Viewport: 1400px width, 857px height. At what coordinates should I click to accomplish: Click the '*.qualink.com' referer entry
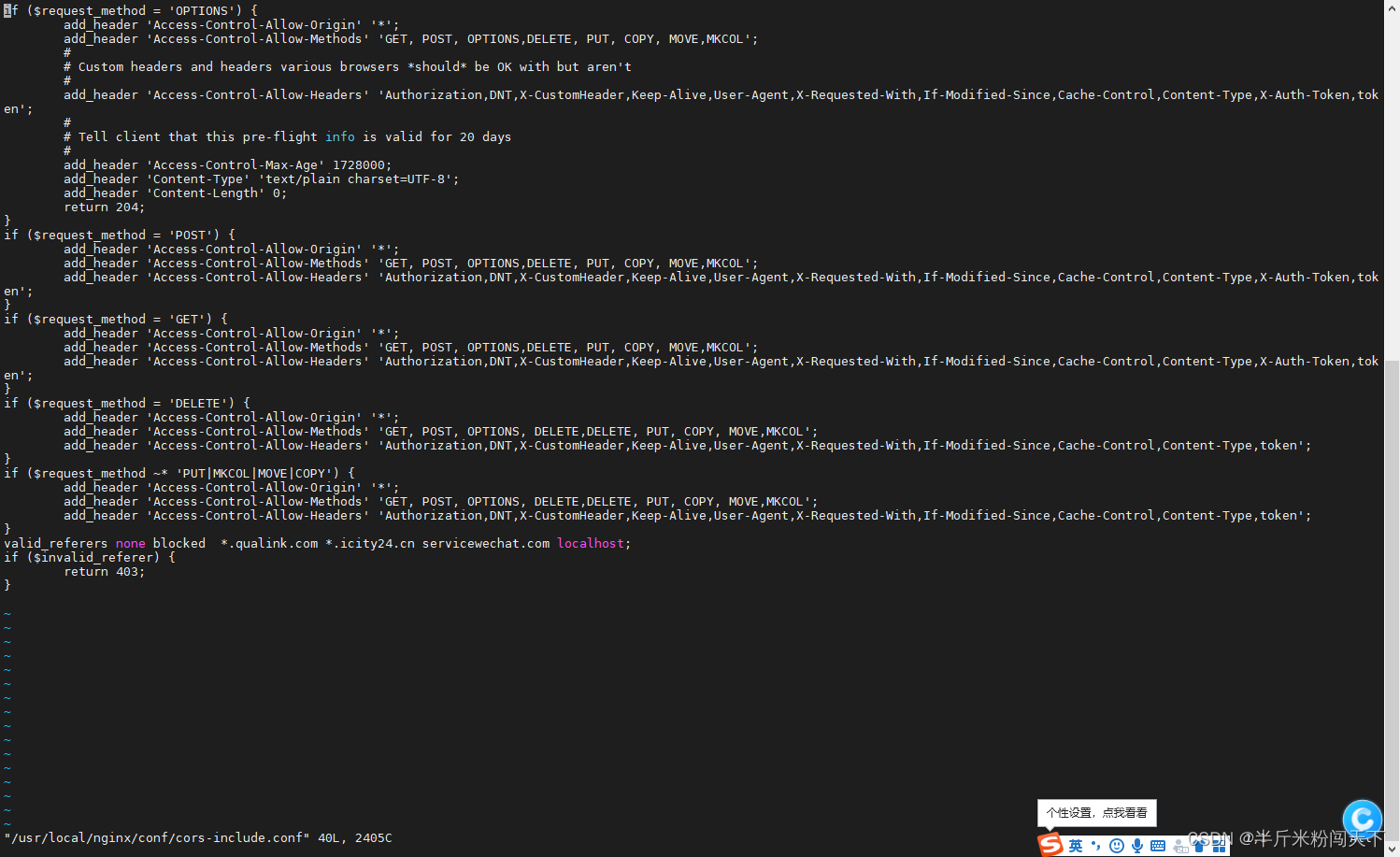pos(269,544)
